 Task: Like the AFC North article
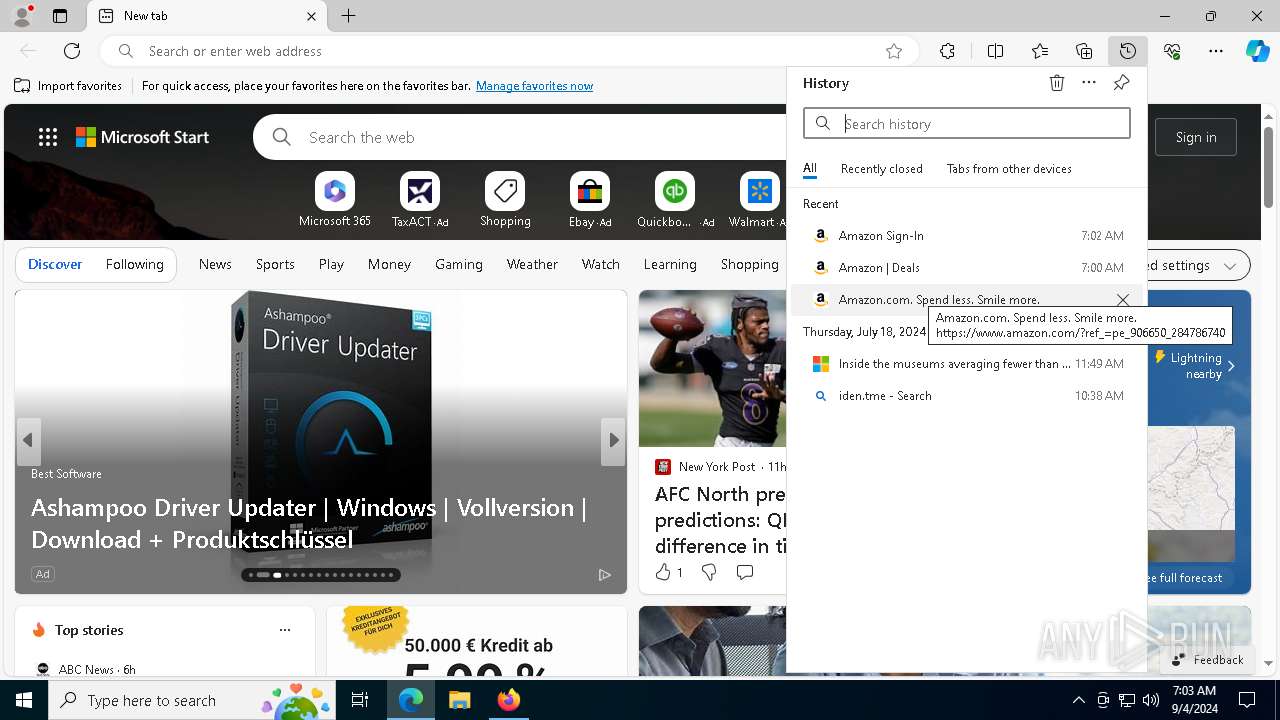668,572
